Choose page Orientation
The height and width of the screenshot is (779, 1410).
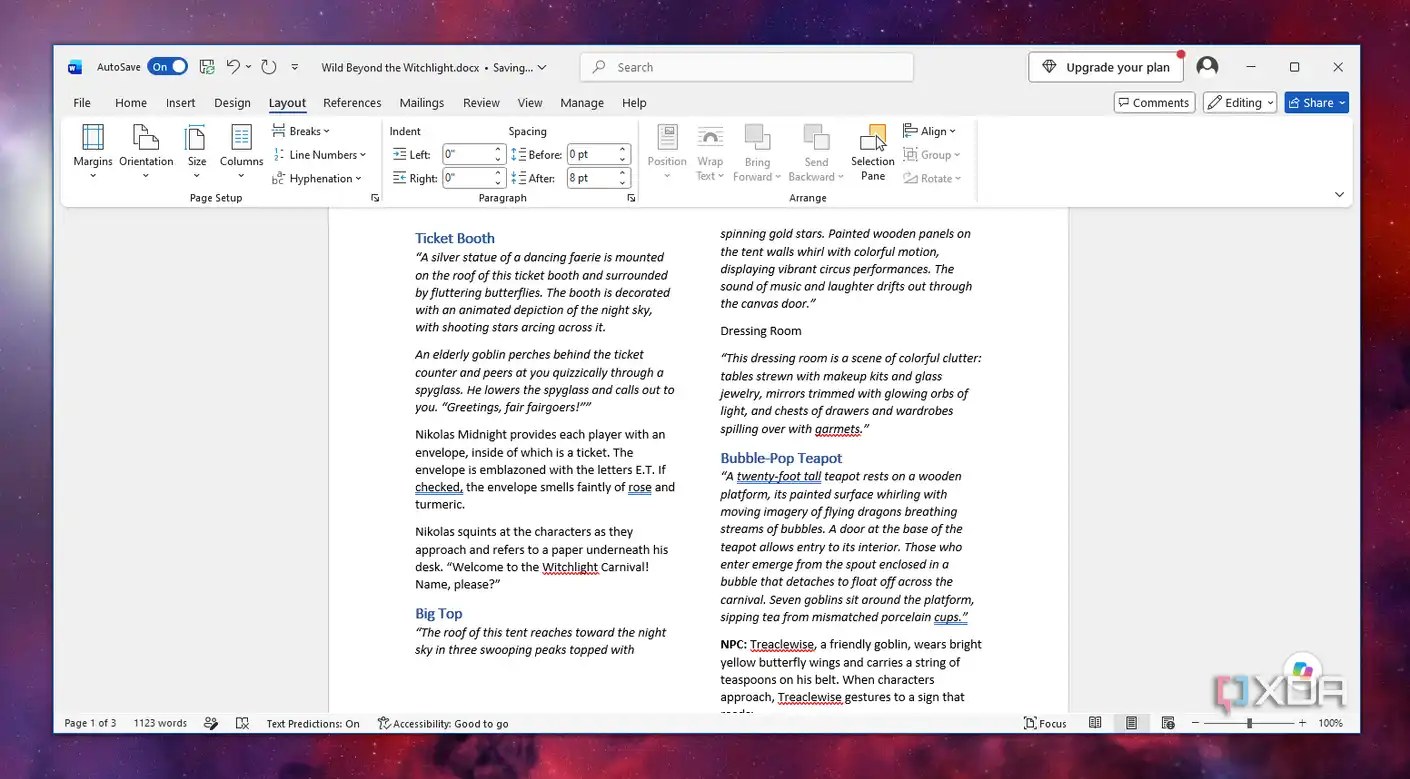(x=146, y=151)
